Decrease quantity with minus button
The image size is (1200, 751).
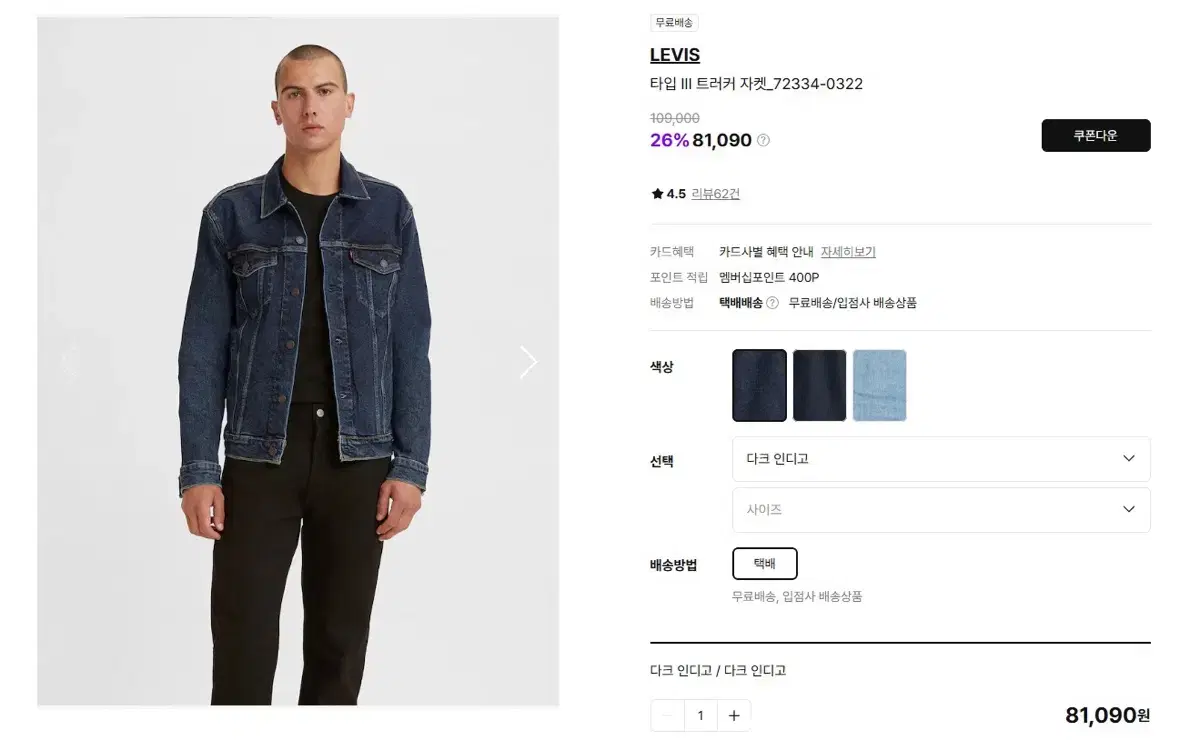click(668, 715)
